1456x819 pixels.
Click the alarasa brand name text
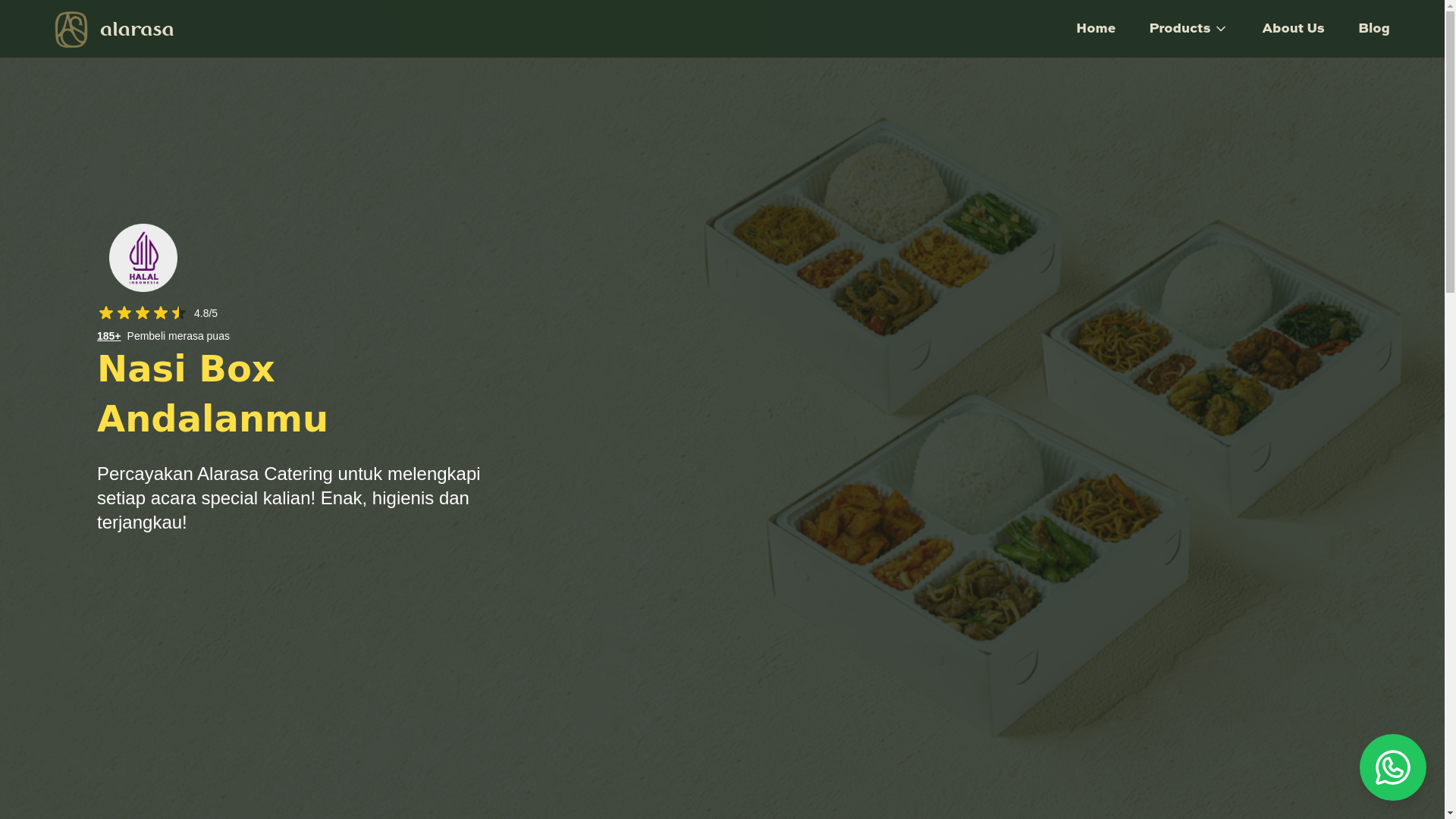point(136,30)
